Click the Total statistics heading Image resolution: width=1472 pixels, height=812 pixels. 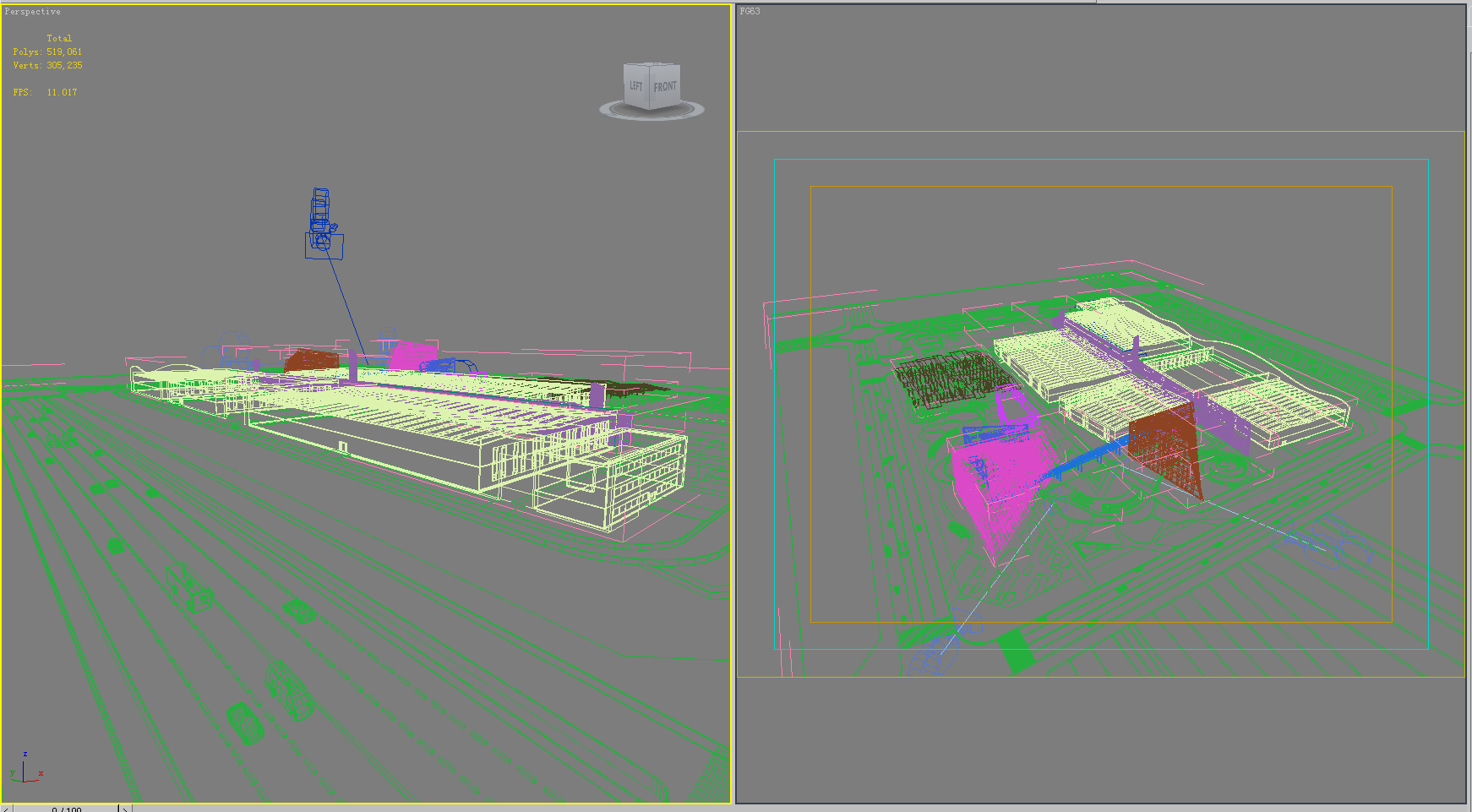coord(59,39)
